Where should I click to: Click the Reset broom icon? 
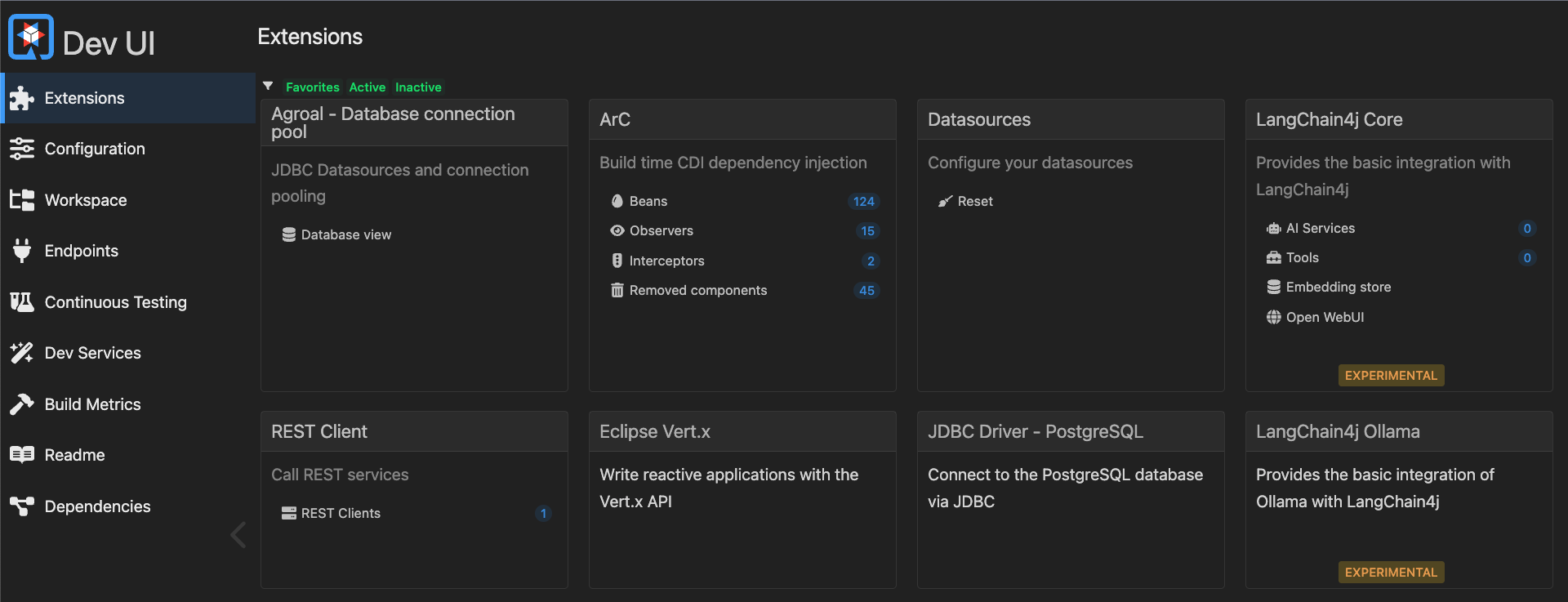pos(946,201)
